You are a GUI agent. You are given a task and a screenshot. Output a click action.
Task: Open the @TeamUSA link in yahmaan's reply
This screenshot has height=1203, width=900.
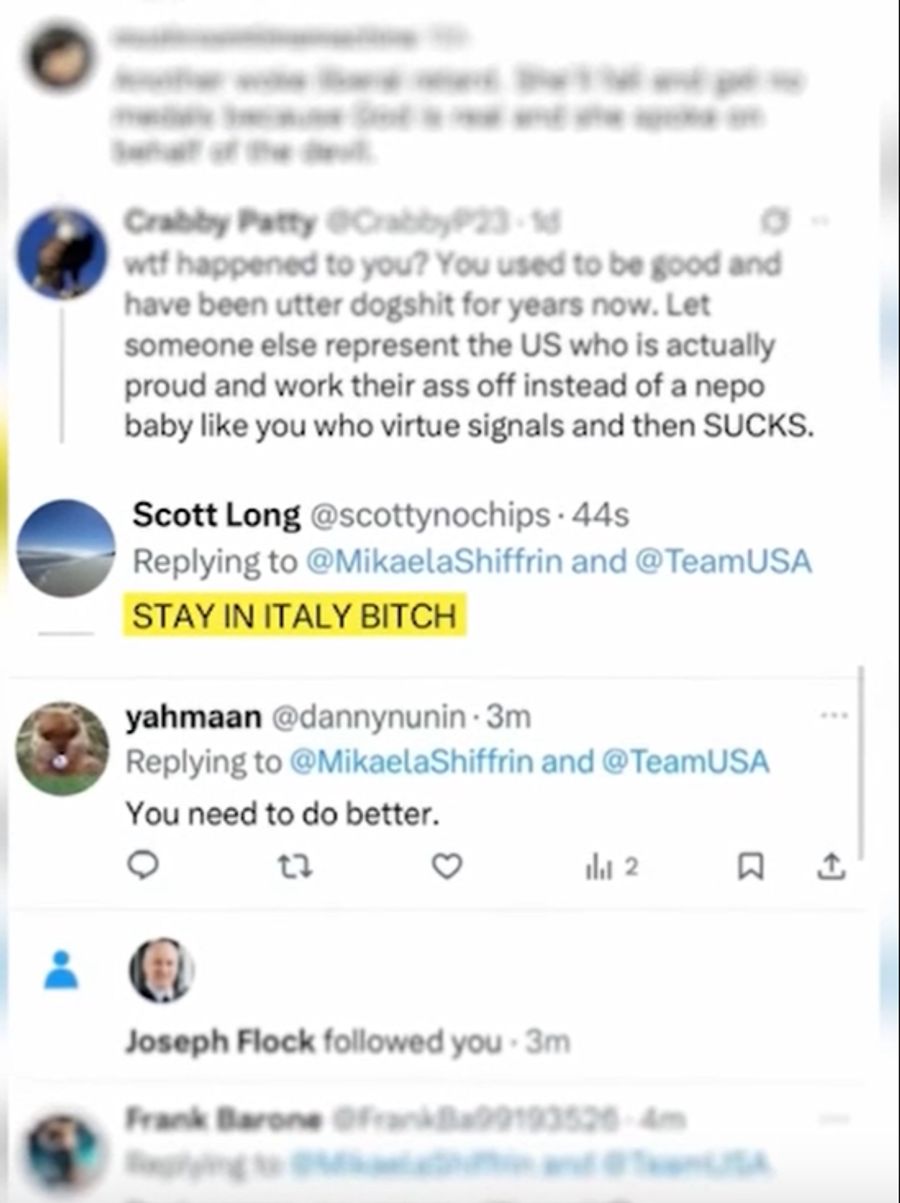[x=685, y=762]
